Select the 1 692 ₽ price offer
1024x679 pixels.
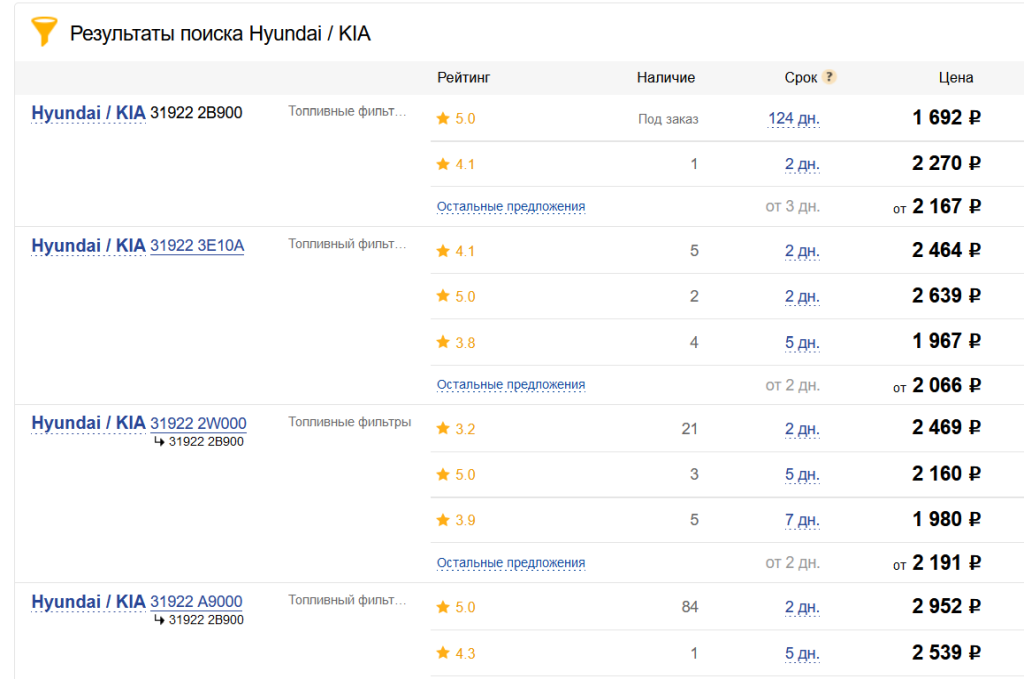coord(946,118)
